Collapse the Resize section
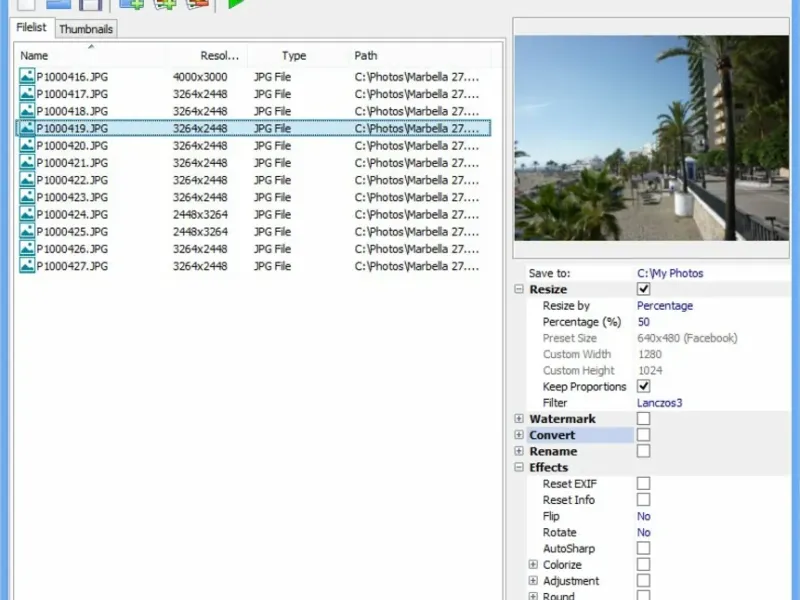Viewport: 800px width, 600px height. tap(519, 289)
